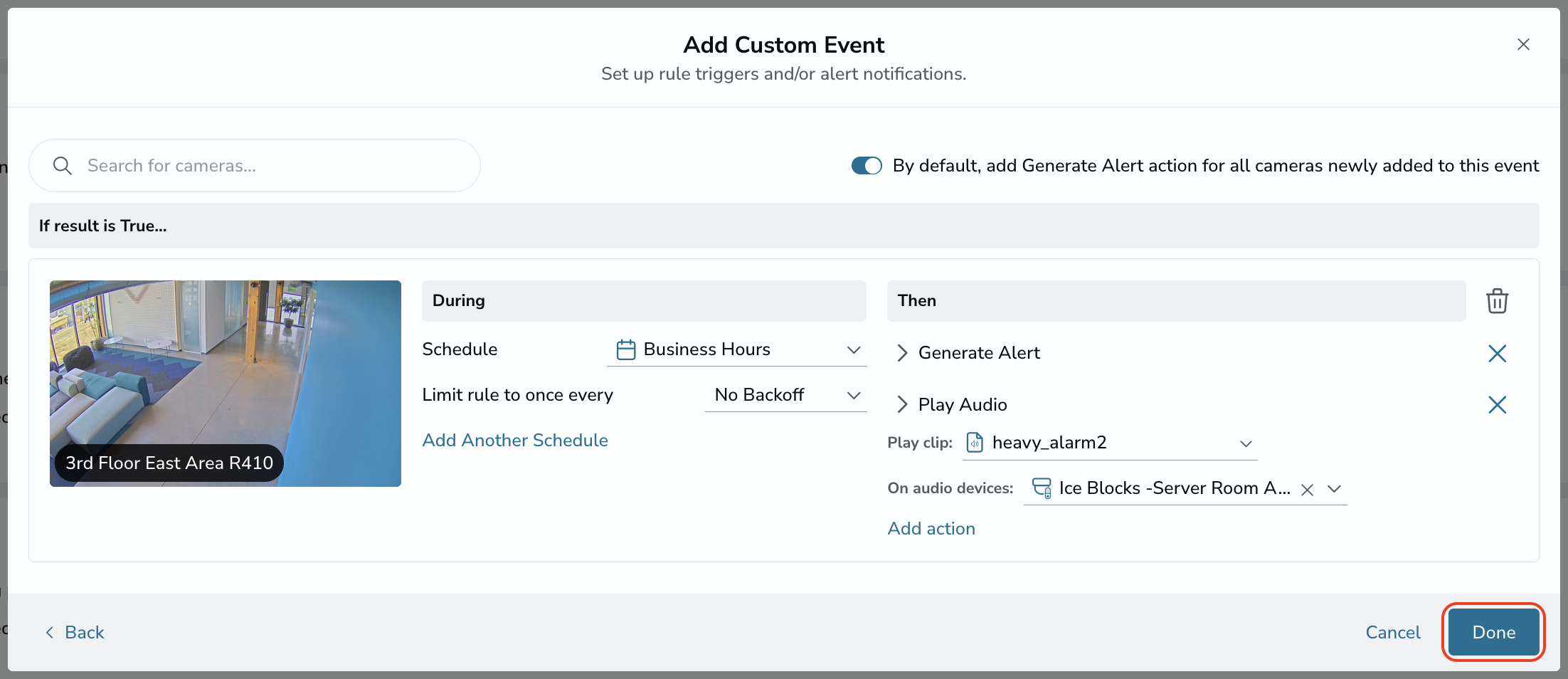Click Add Another Schedule link
This screenshot has height=679, width=1568.
(x=515, y=441)
